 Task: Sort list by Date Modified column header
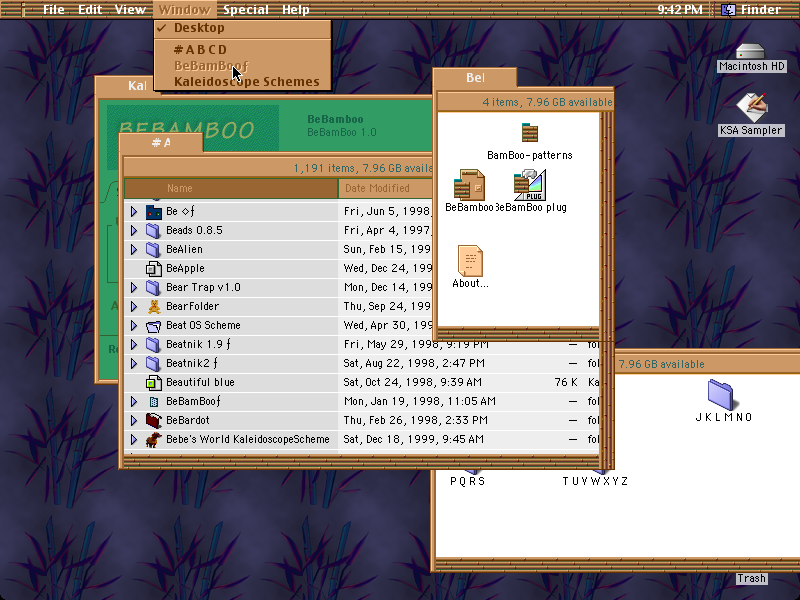click(x=385, y=188)
